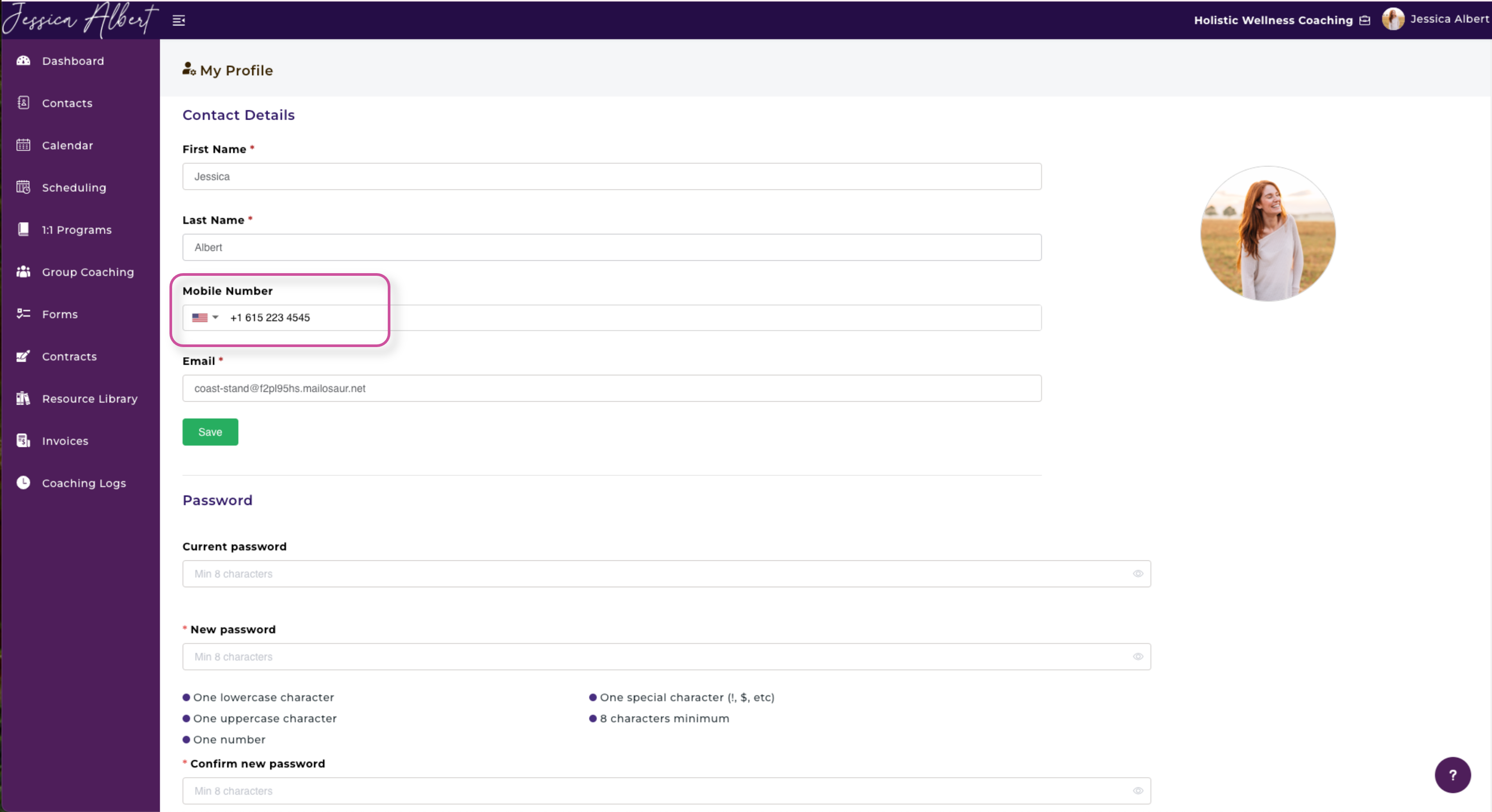This screenshot has height=812, width=1492.
Task: Open the purple help question-mark button
Action: coord(1452,775)
